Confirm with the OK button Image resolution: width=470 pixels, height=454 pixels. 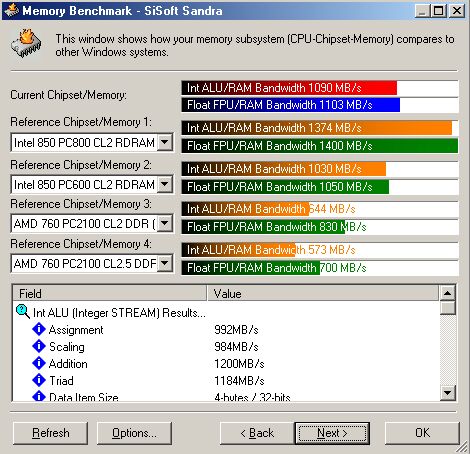point(422,433)
